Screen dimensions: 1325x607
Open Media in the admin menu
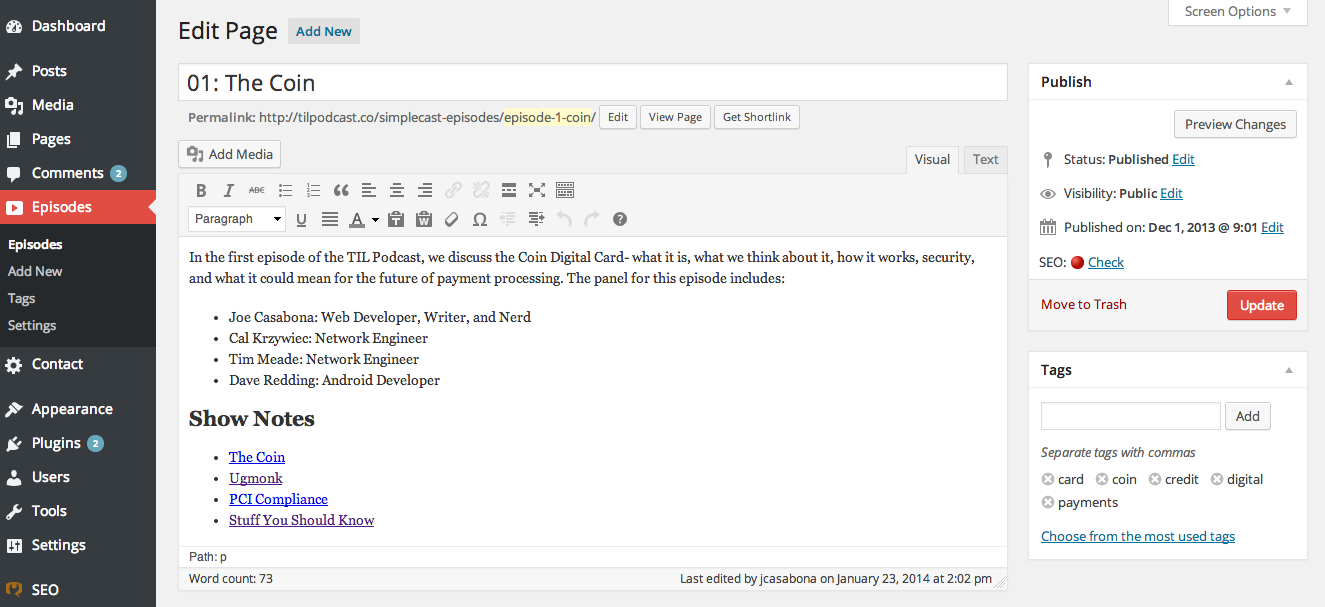click(x=78, y=105)
